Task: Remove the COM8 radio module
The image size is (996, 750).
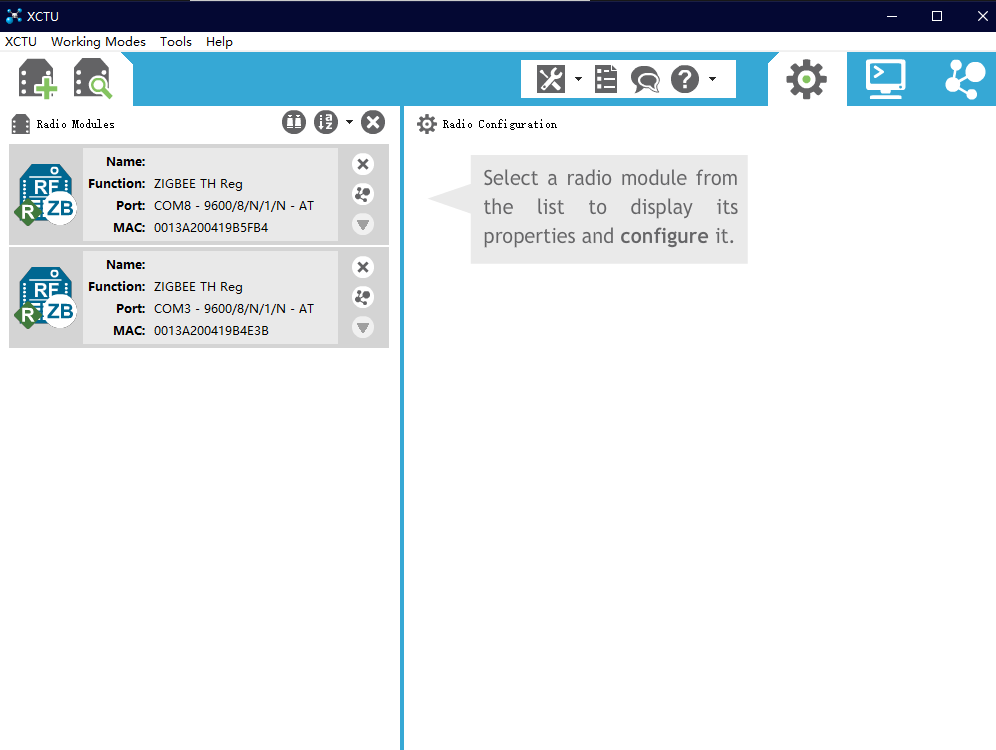Action: pyautogui.click(x=363, y=164)
